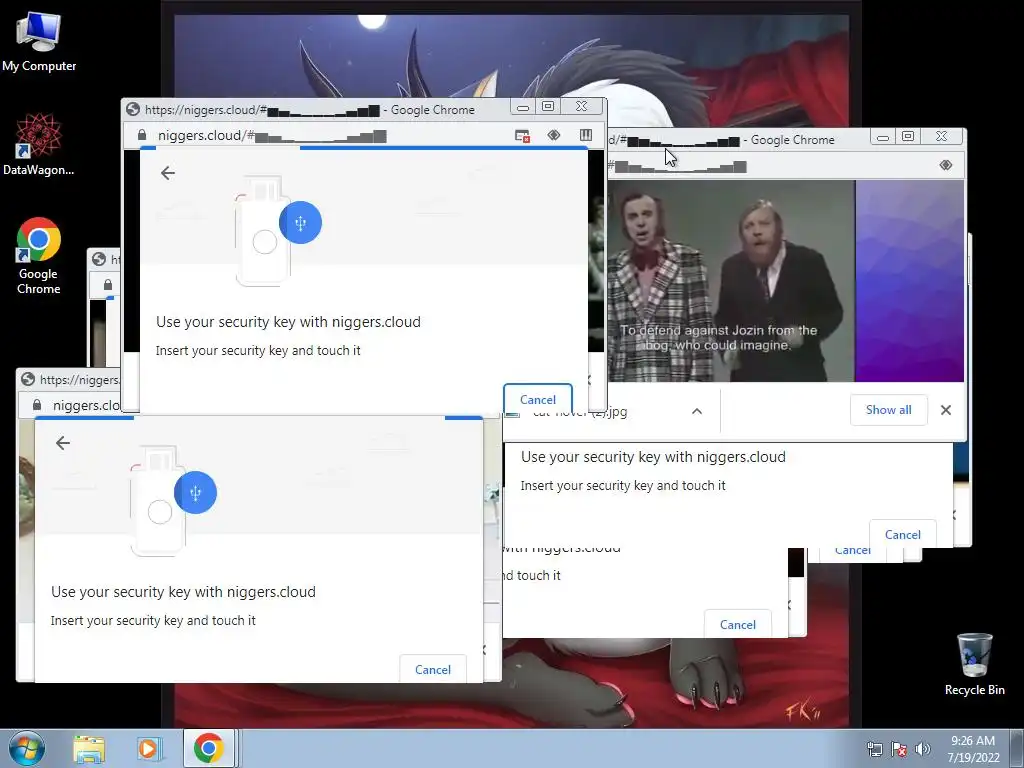Expand the chevron menu for the downloaded jpg

697,411
